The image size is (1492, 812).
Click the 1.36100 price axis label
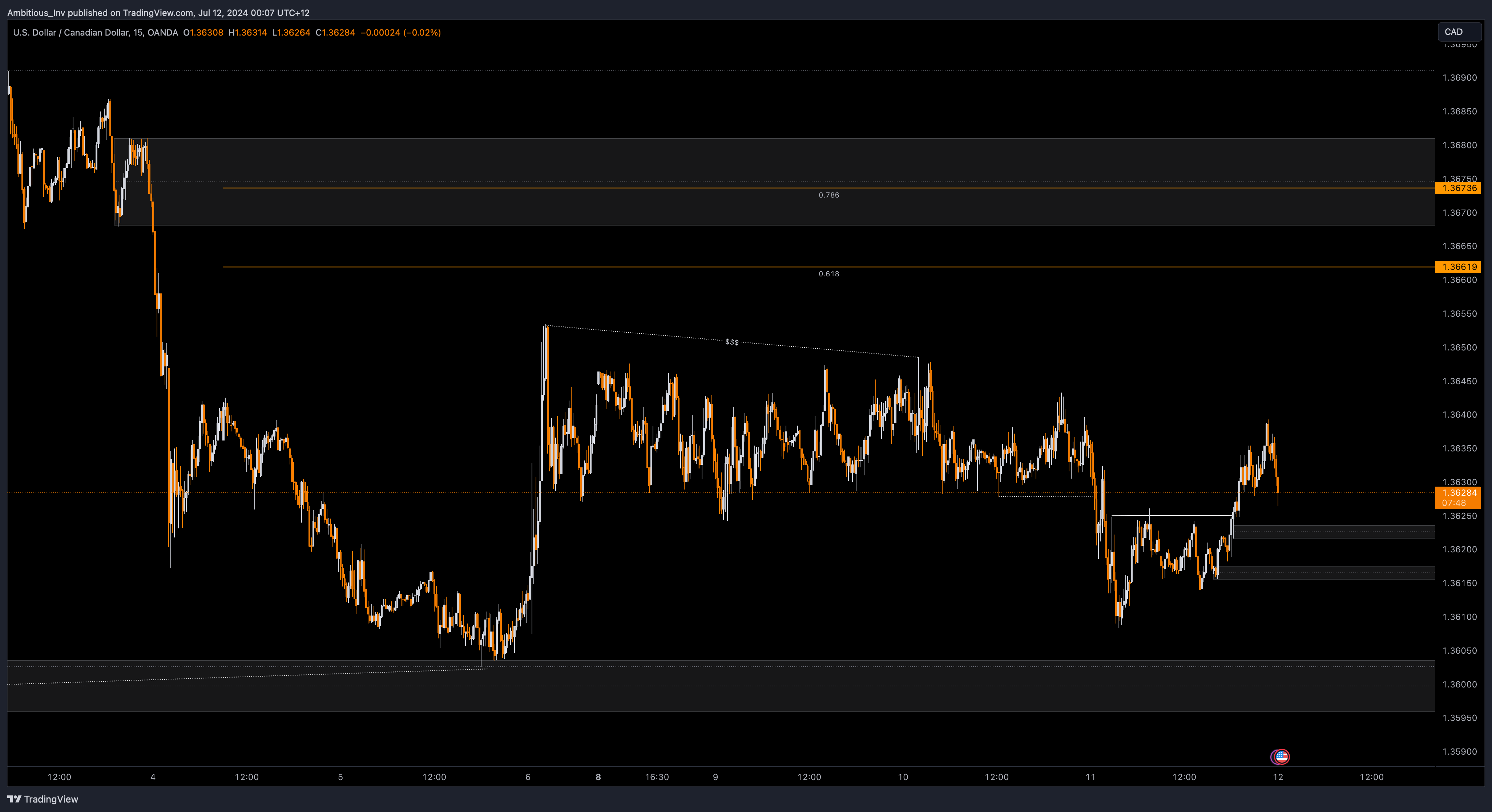tap(1460, 617)
